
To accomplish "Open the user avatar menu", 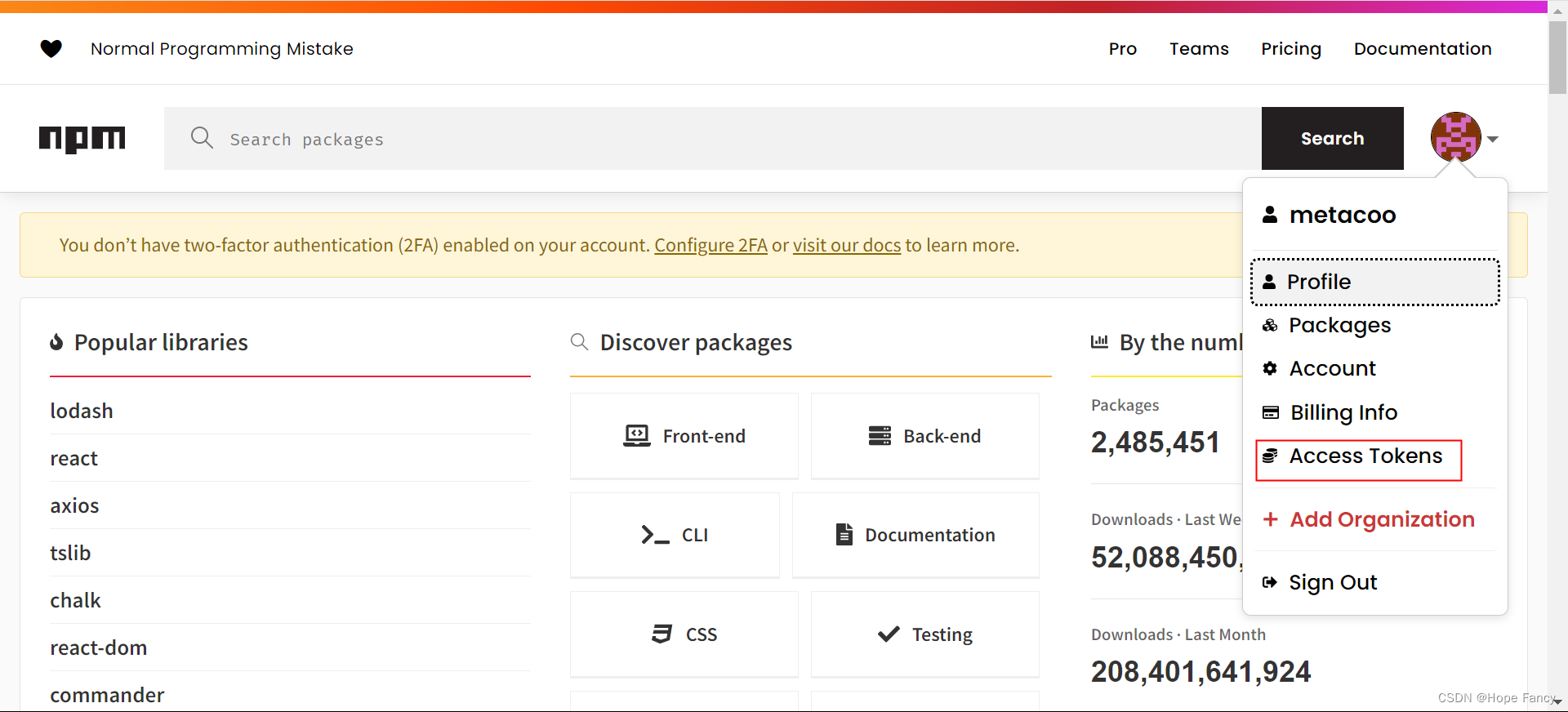I will coord(1455,137).
